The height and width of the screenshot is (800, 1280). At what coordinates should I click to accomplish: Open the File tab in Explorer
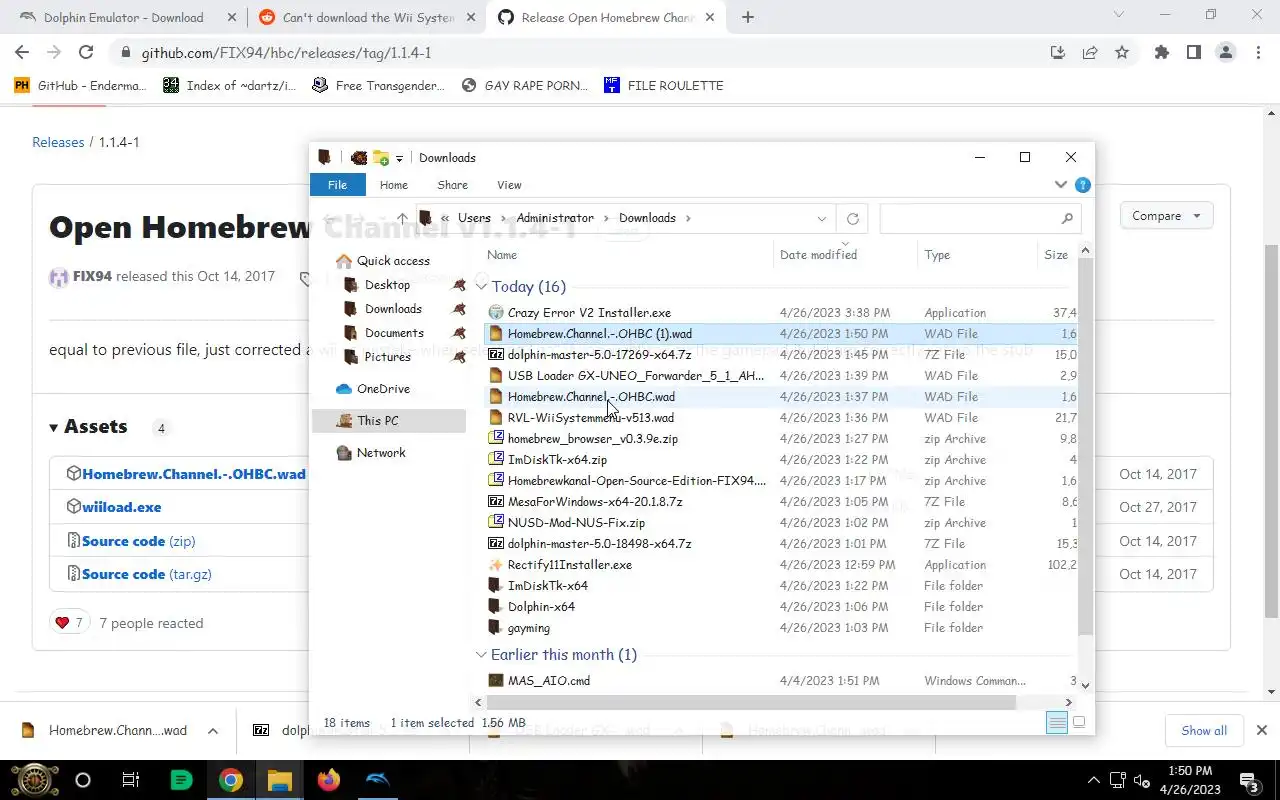coord(337,185)
